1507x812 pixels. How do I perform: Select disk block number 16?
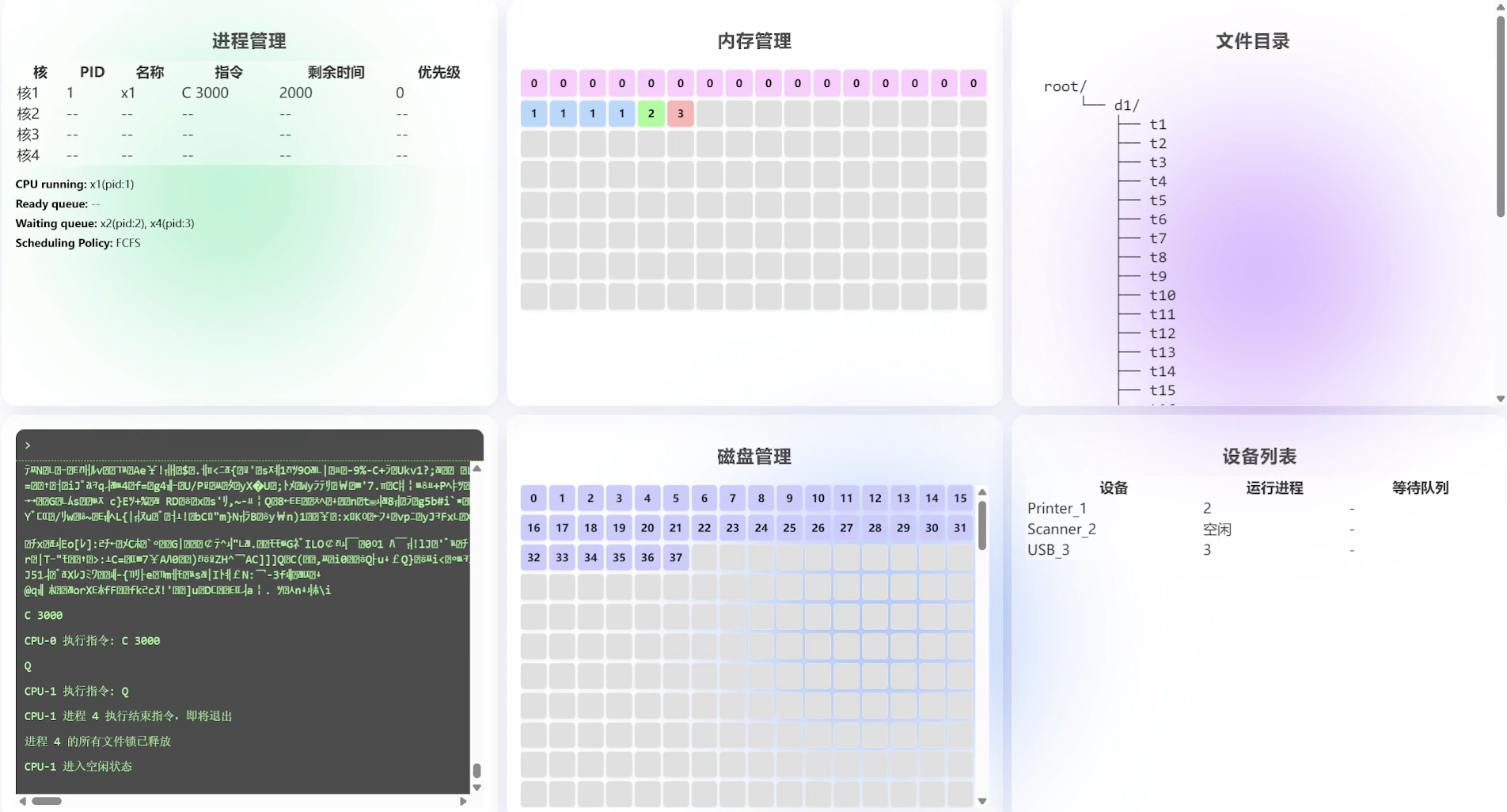[x=533, y=528]
